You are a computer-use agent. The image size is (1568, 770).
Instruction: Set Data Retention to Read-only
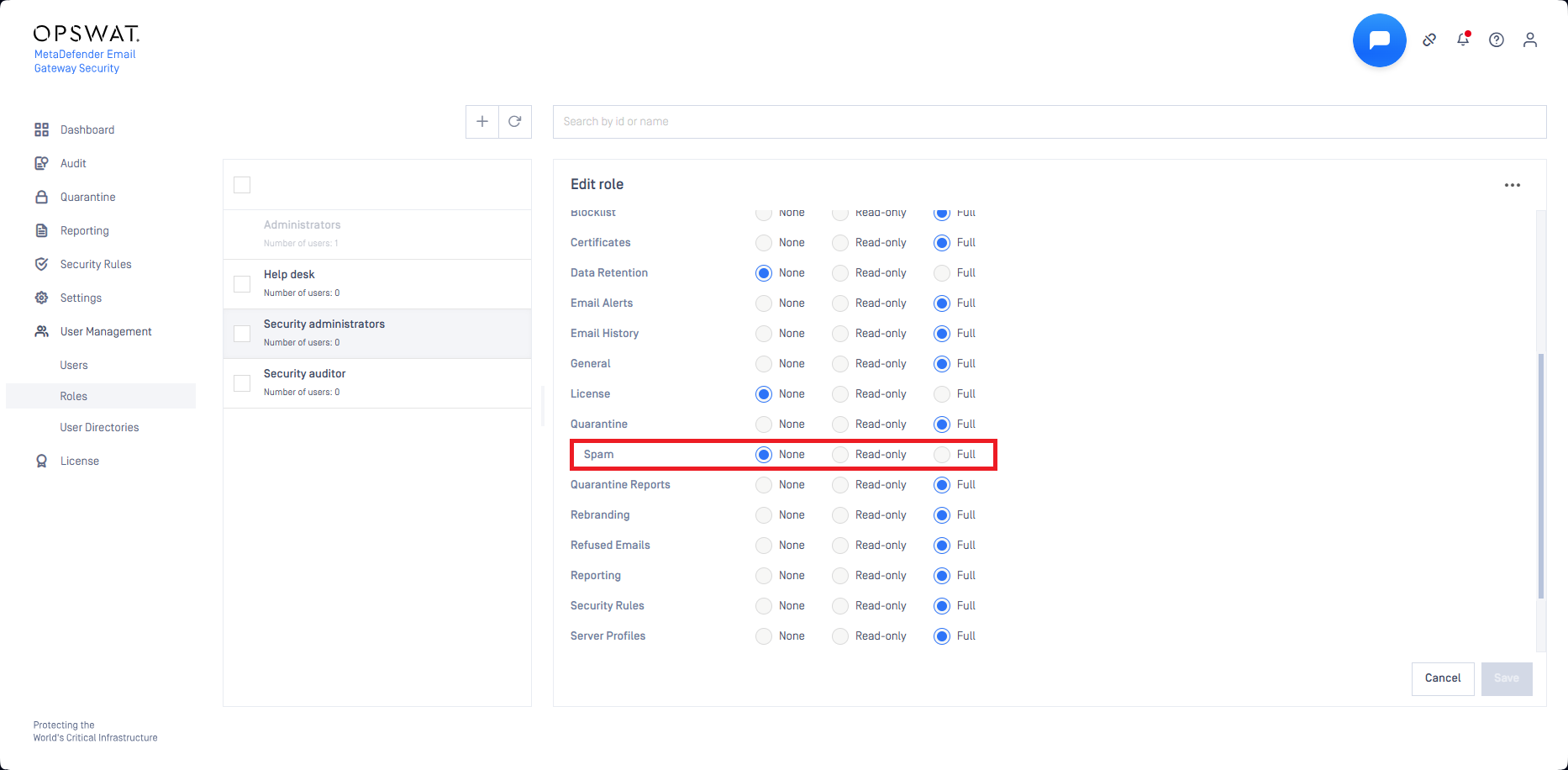click(x=840, y=273)
